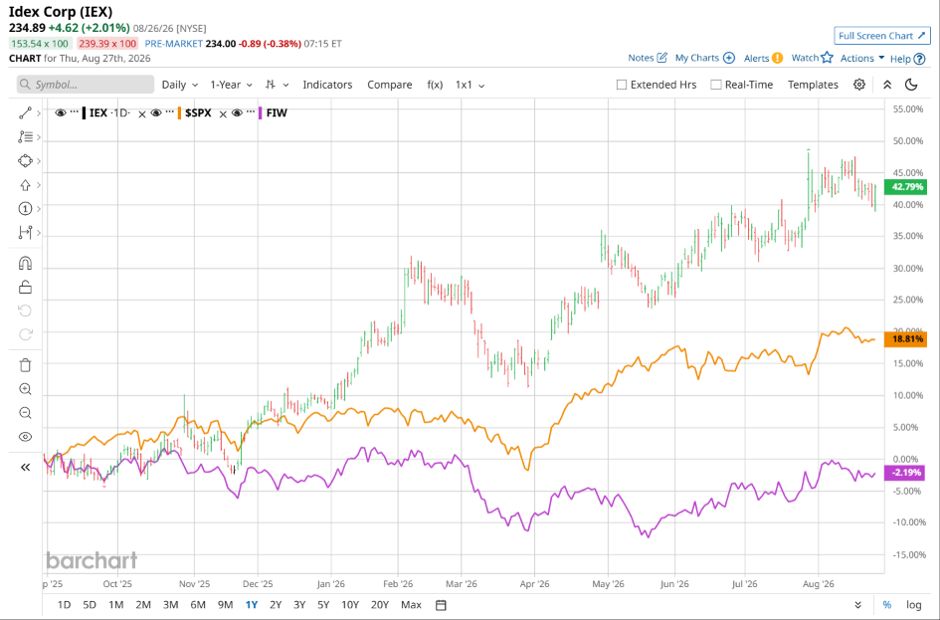Toggle visibility of the $SPX series

[156, 113]
